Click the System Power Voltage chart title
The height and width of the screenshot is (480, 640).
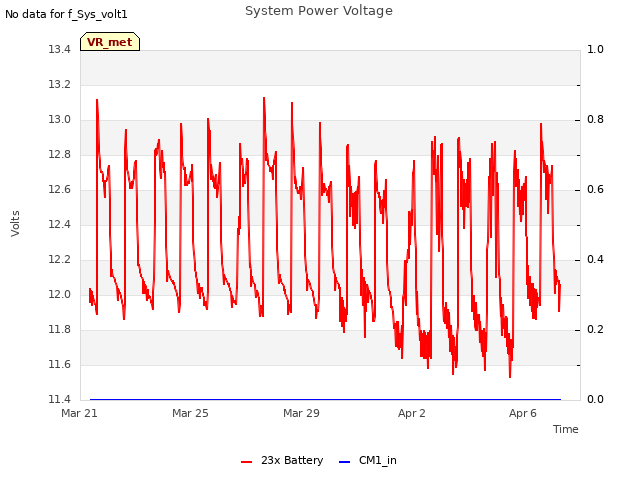(x=319, y=11)
